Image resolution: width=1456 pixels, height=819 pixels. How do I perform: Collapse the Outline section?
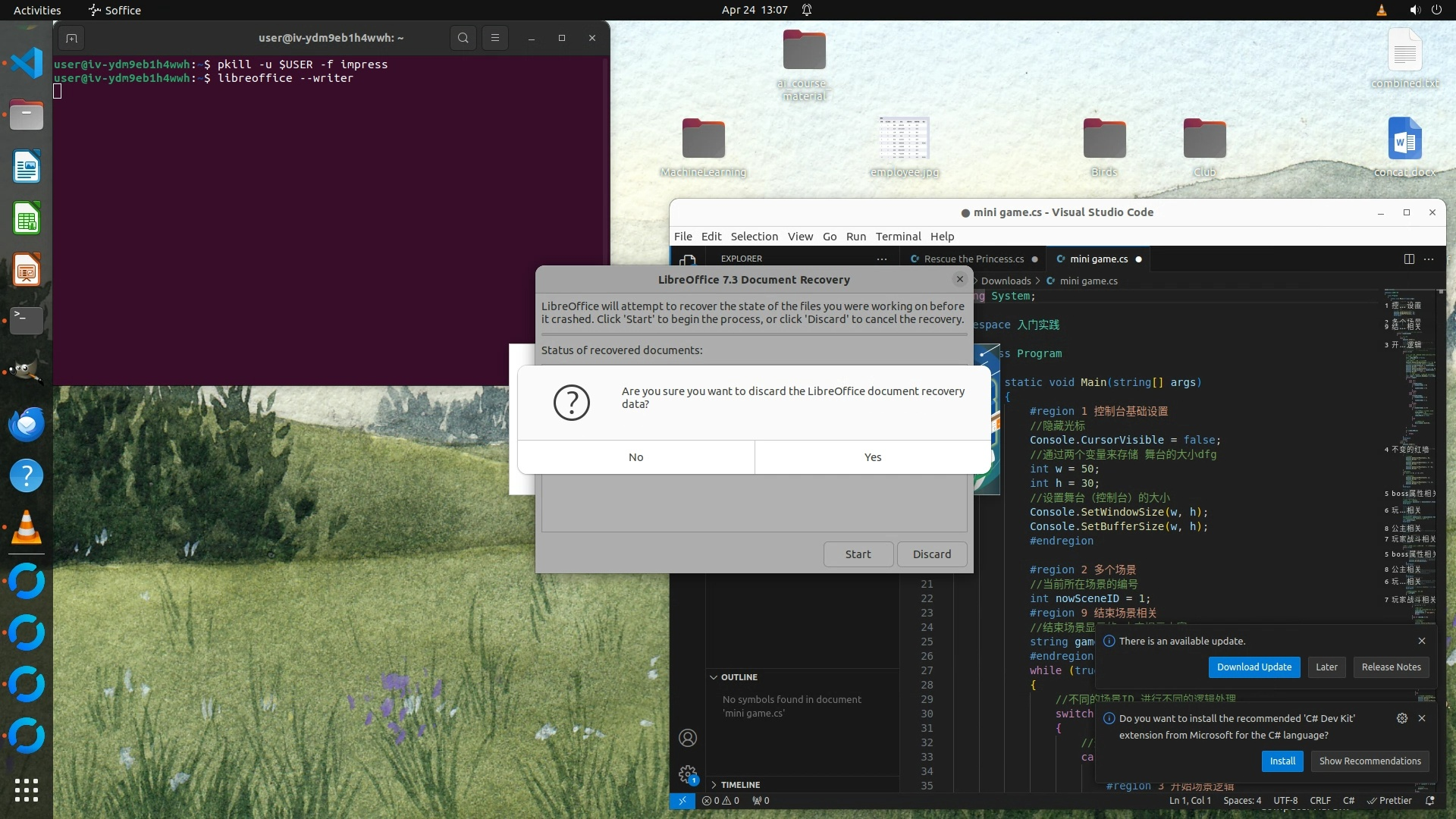click(738, 677)
